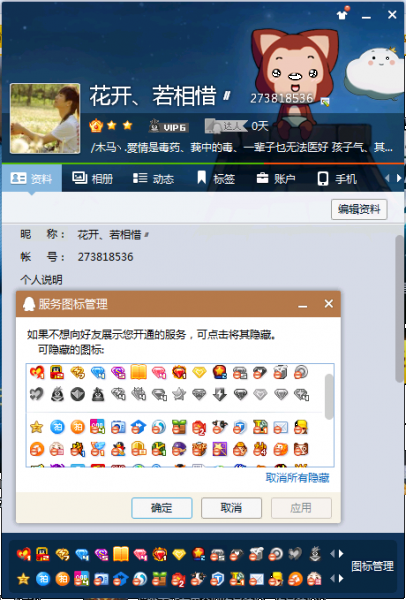Select the blue diamond icon in the dialog list
Image resolution: width=406 pixels, height=600 pixels.
[x=98, y=372]
